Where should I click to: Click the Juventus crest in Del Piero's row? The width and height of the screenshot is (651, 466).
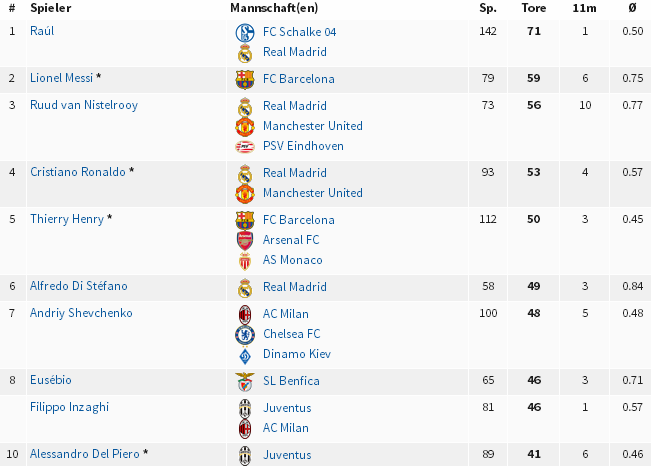point(245,455)
